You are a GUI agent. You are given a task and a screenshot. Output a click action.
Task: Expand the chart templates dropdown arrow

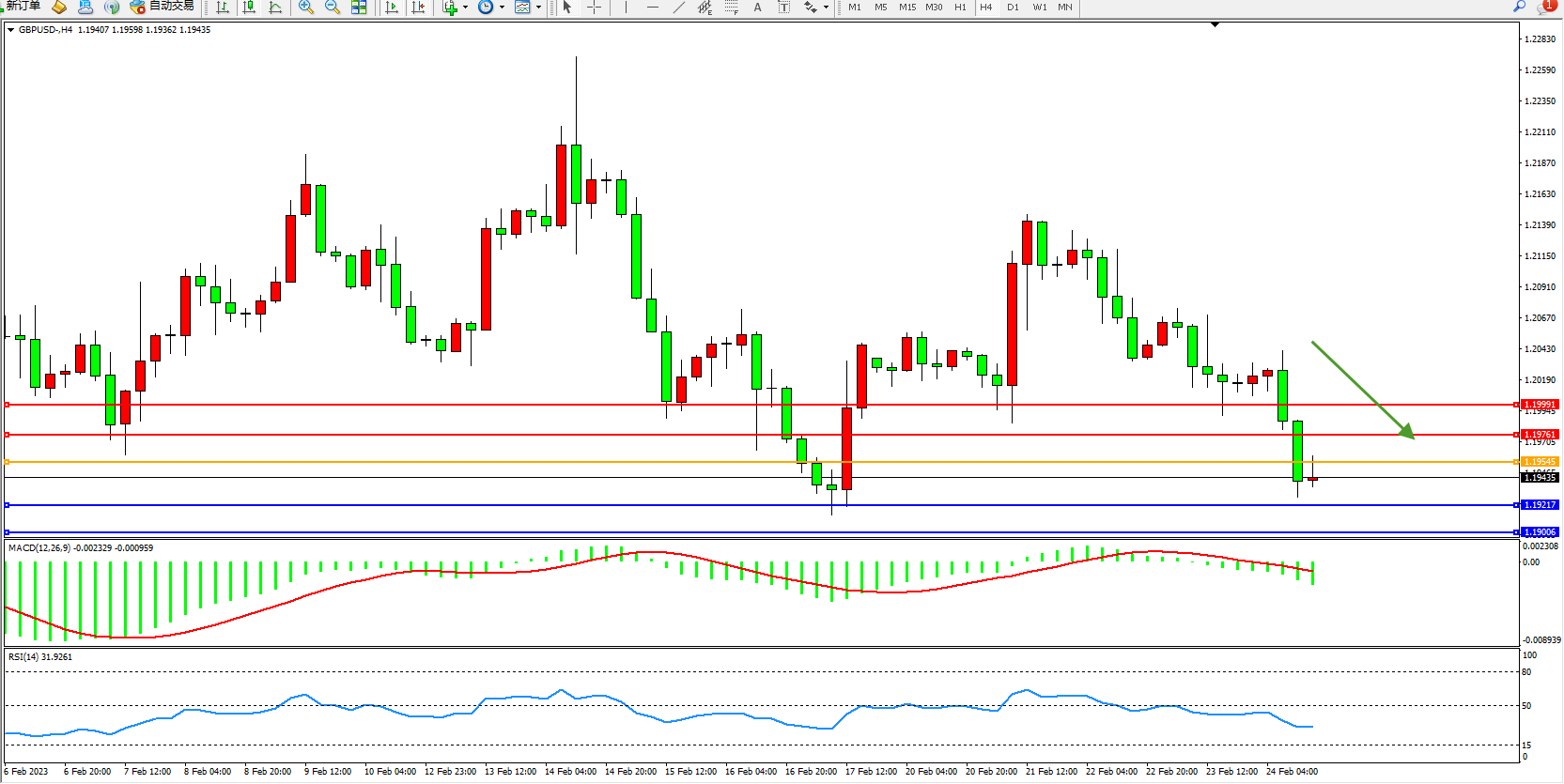[x=538, y=7]
